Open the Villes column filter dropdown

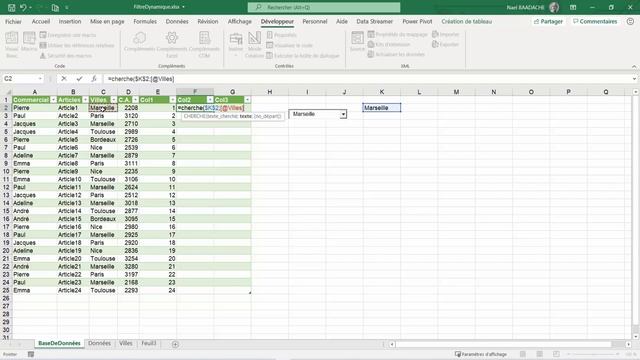tap(113, 100)
